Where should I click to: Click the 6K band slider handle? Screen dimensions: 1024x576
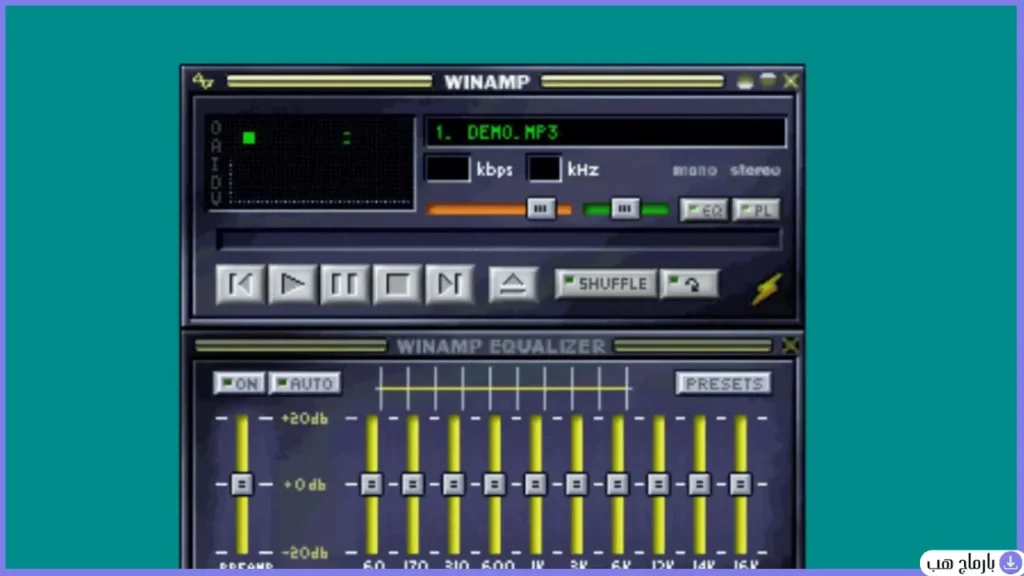pyautogui.click(x=617, y=484)
